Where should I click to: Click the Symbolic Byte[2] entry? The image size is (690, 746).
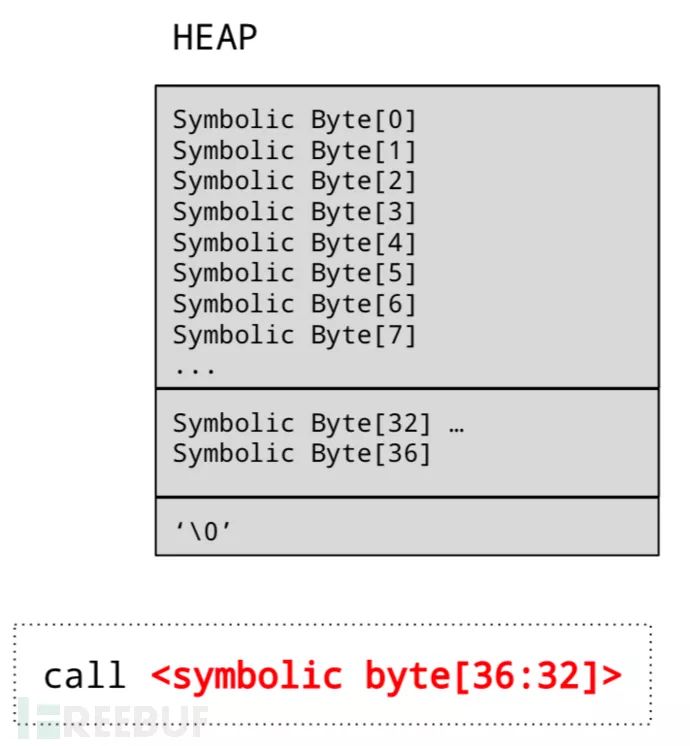click(294, 182)
